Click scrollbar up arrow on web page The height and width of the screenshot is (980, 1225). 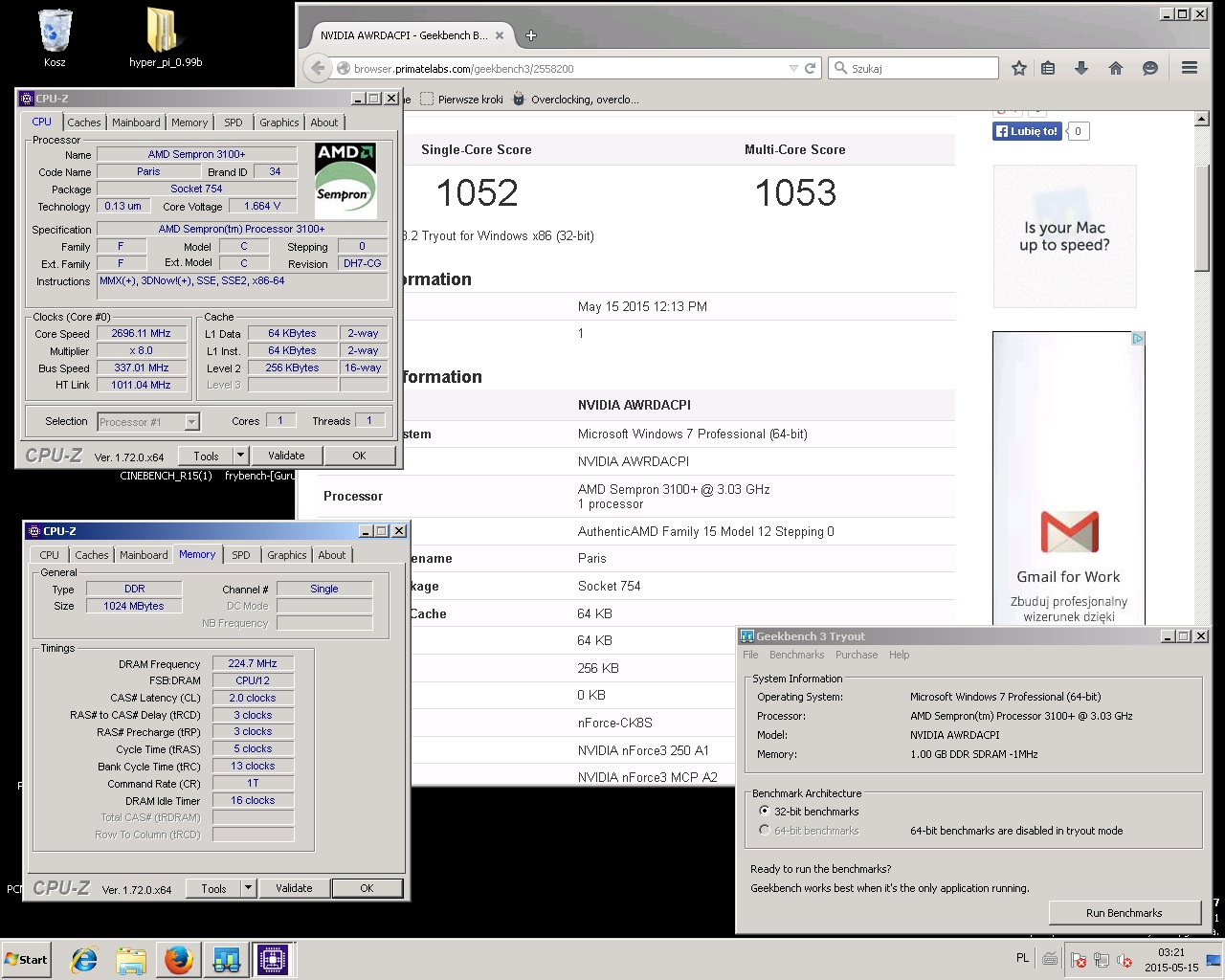[1202, 120]
